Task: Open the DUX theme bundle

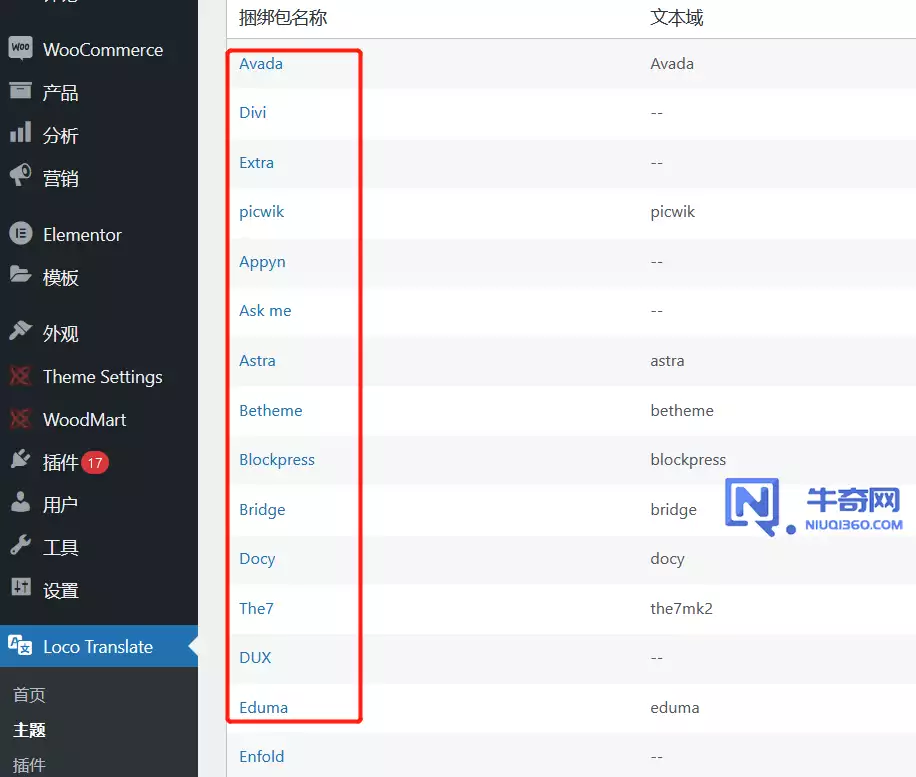Action: [x=255, y=657]
